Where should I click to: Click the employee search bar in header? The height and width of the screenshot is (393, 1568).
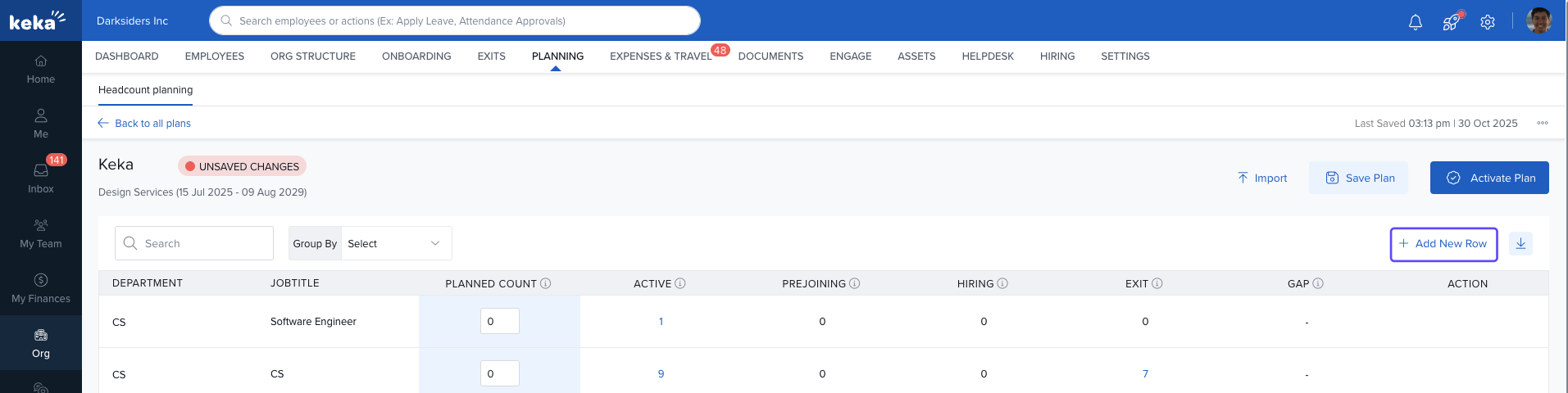click(455, 21)
